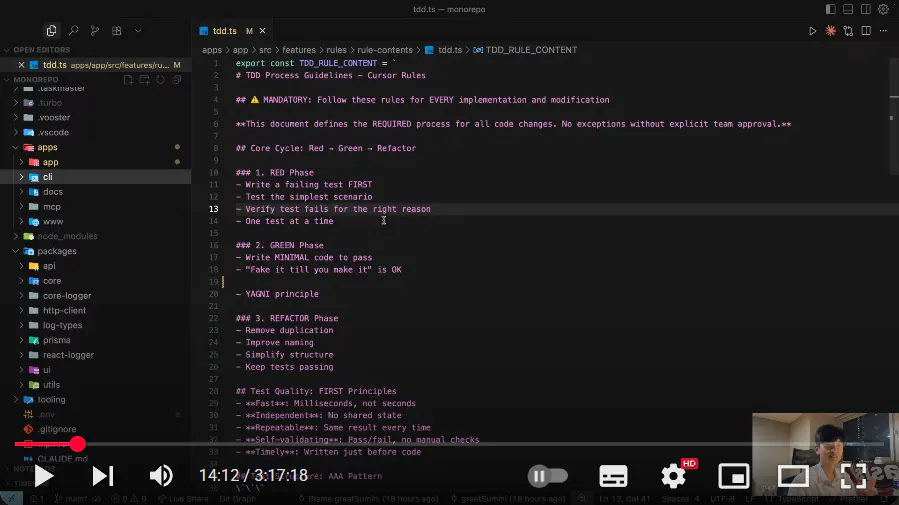The height and width of the screenshot is (505, 899).
Task: Click breadcrumb segment 'src'
Action: (265, 50)
